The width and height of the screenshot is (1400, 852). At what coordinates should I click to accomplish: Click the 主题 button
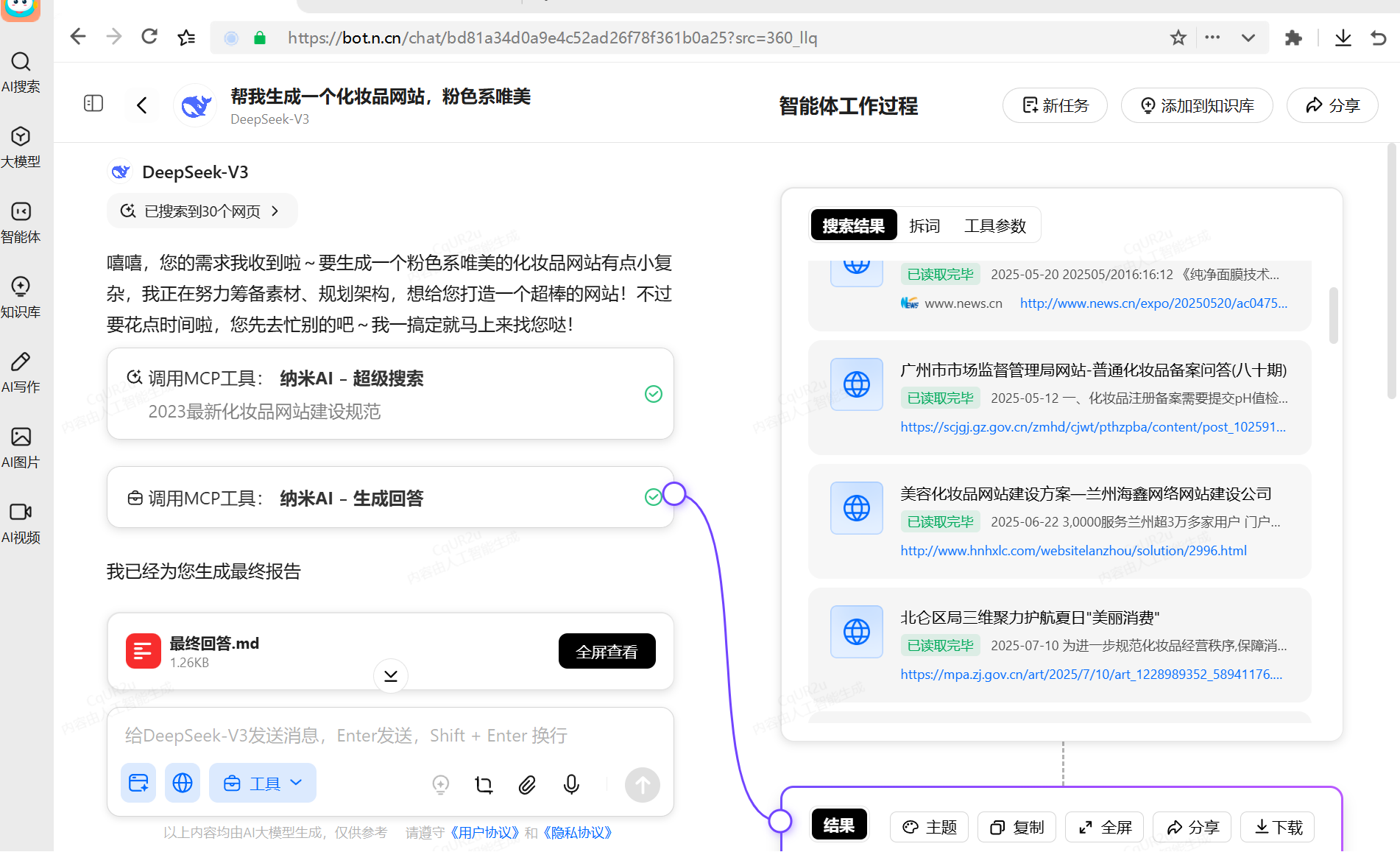coord(929,827)
